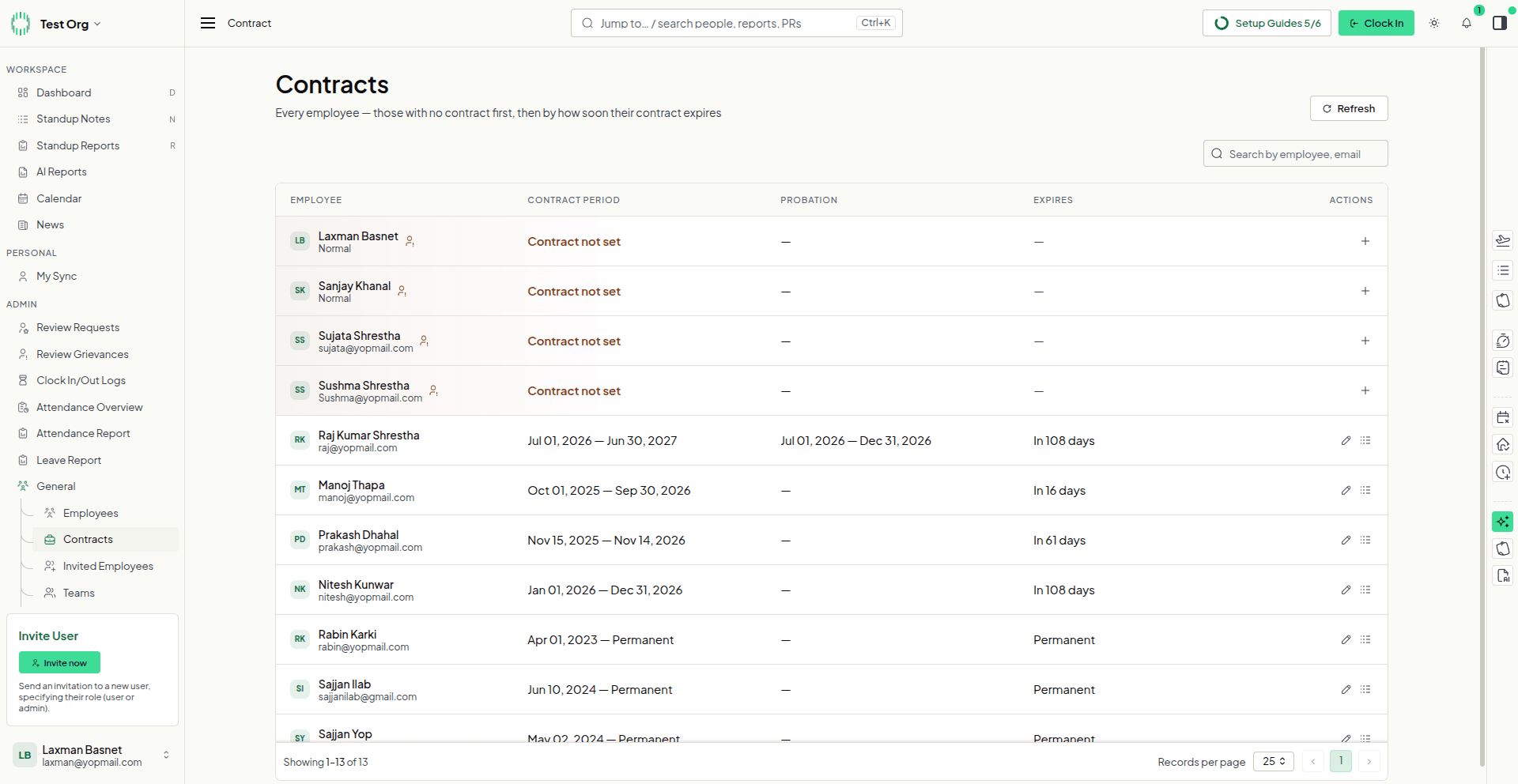Click the Refresh button
Viewport: 1518px width, 784px height.
pos(1349,108)
